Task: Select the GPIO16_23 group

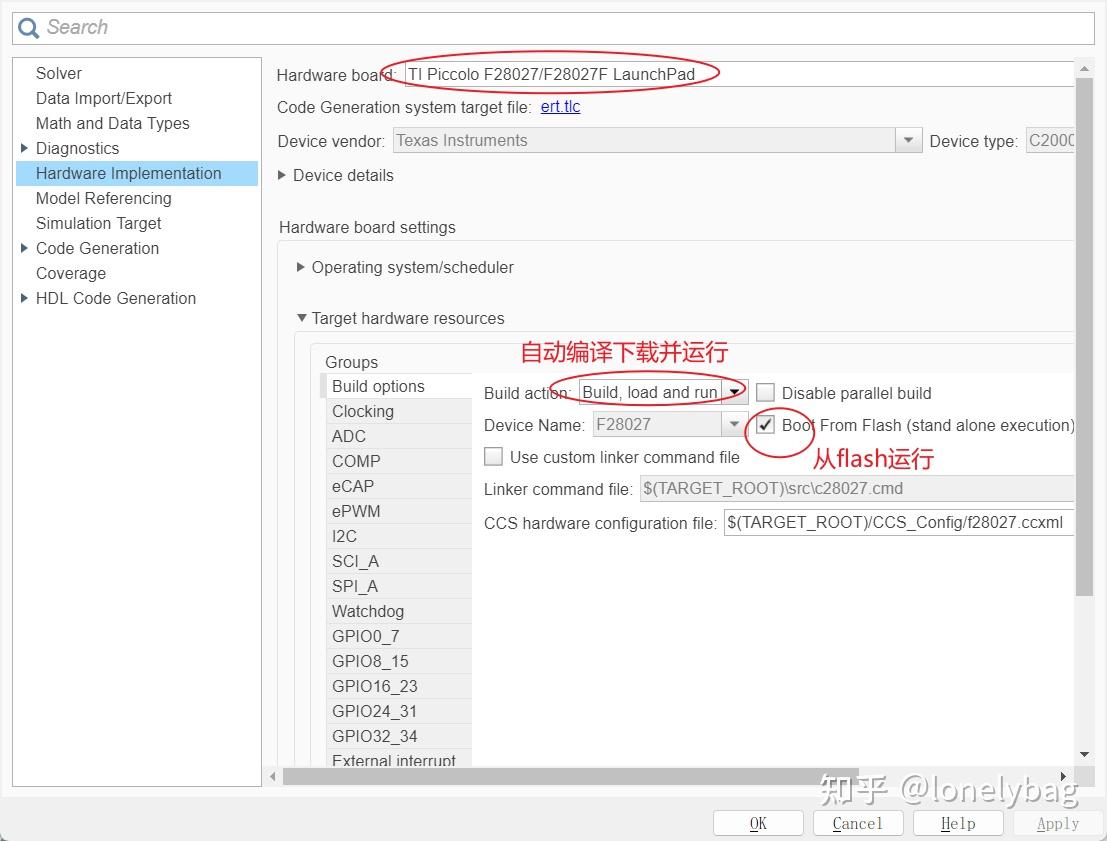Action: pyautogui.click(x=398, y=686)
